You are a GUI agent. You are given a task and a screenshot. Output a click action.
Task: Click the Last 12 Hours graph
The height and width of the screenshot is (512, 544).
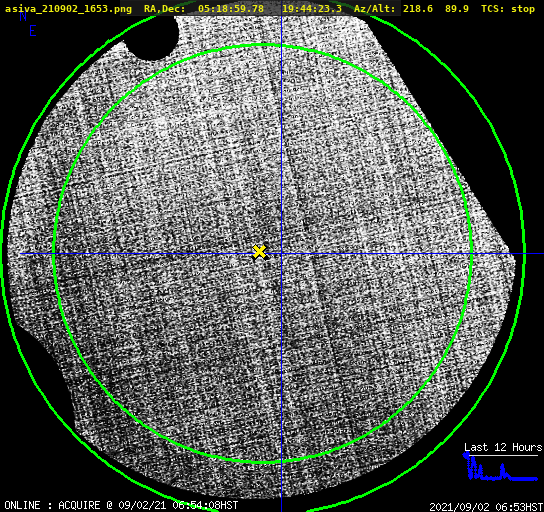[x=501, y=468]
